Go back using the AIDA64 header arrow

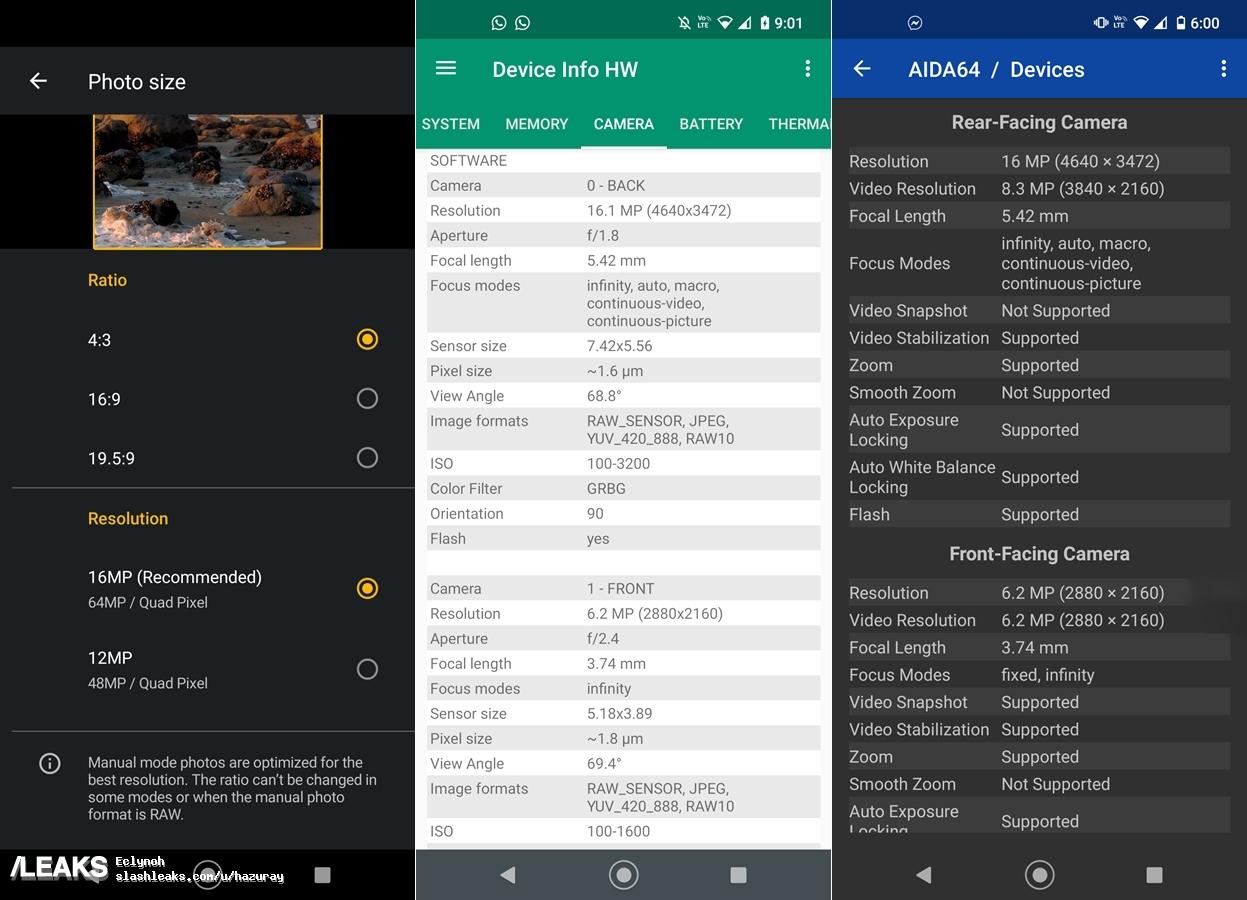click(x=862, y=69)
